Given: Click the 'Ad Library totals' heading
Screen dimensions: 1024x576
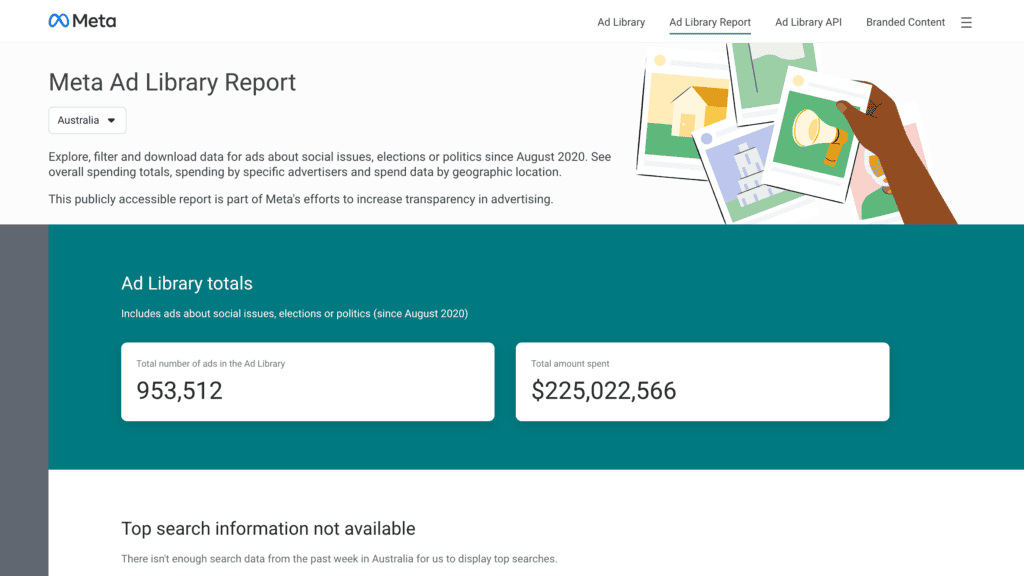Looking at the screenshot, I should (x=187, y=284).
